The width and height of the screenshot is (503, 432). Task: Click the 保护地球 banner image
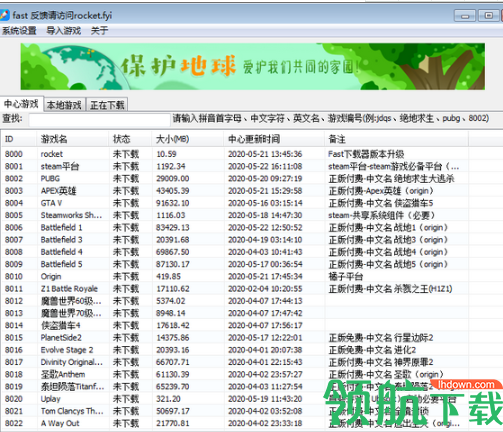point(253,66)
